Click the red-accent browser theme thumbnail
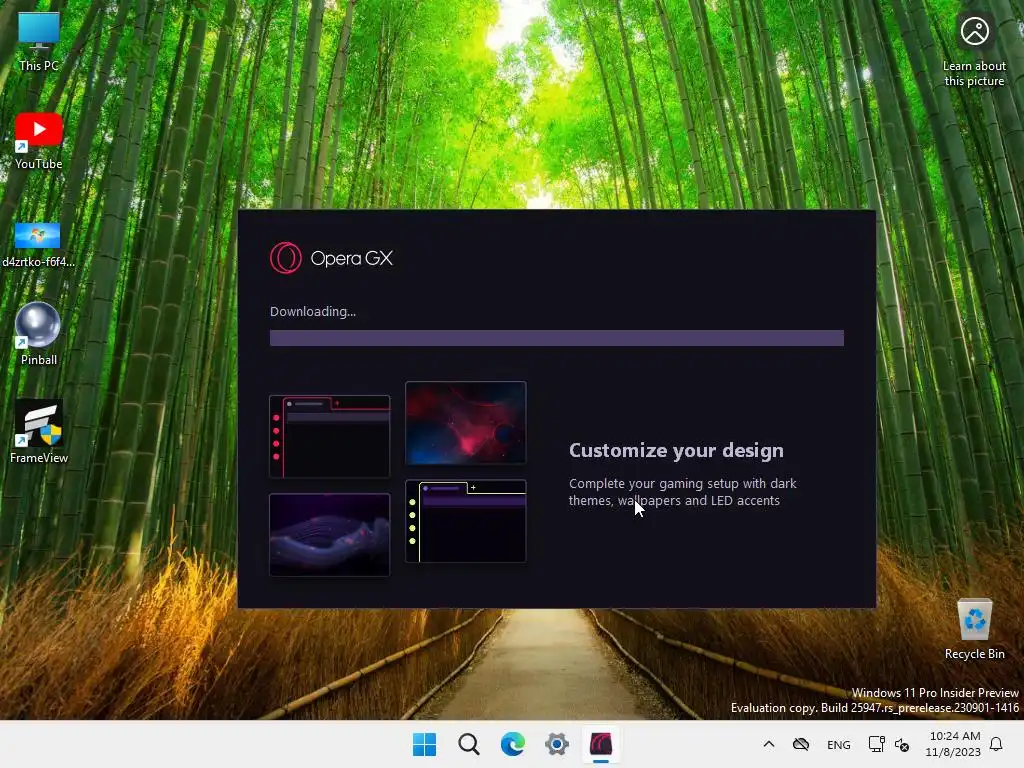Viewport: 1024px width, 768px height. coord(330,436)
